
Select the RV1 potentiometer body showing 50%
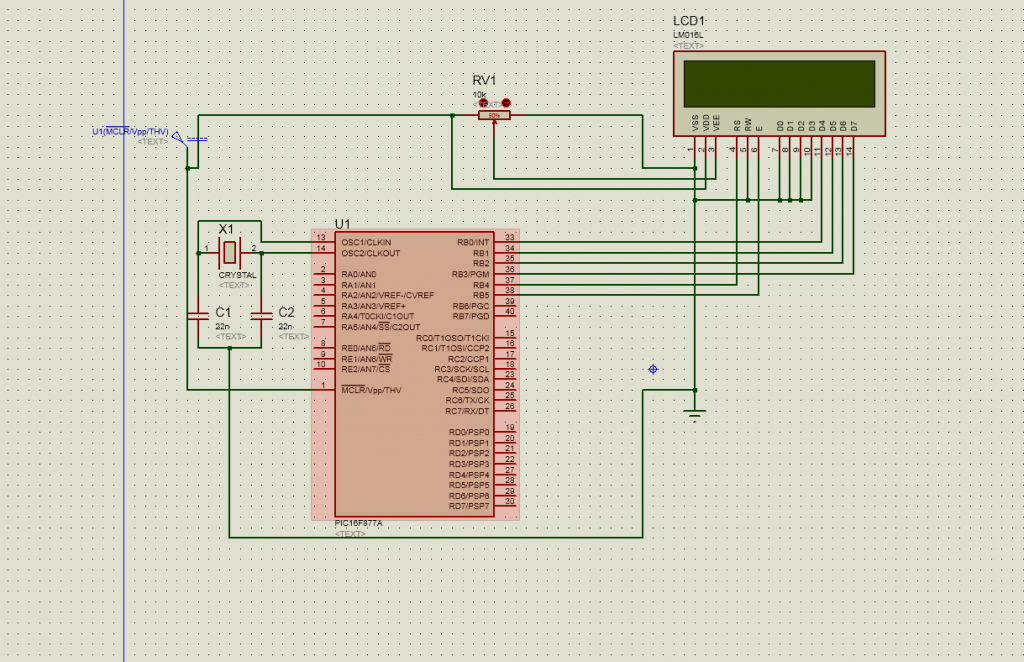click(x=494, y=116)
